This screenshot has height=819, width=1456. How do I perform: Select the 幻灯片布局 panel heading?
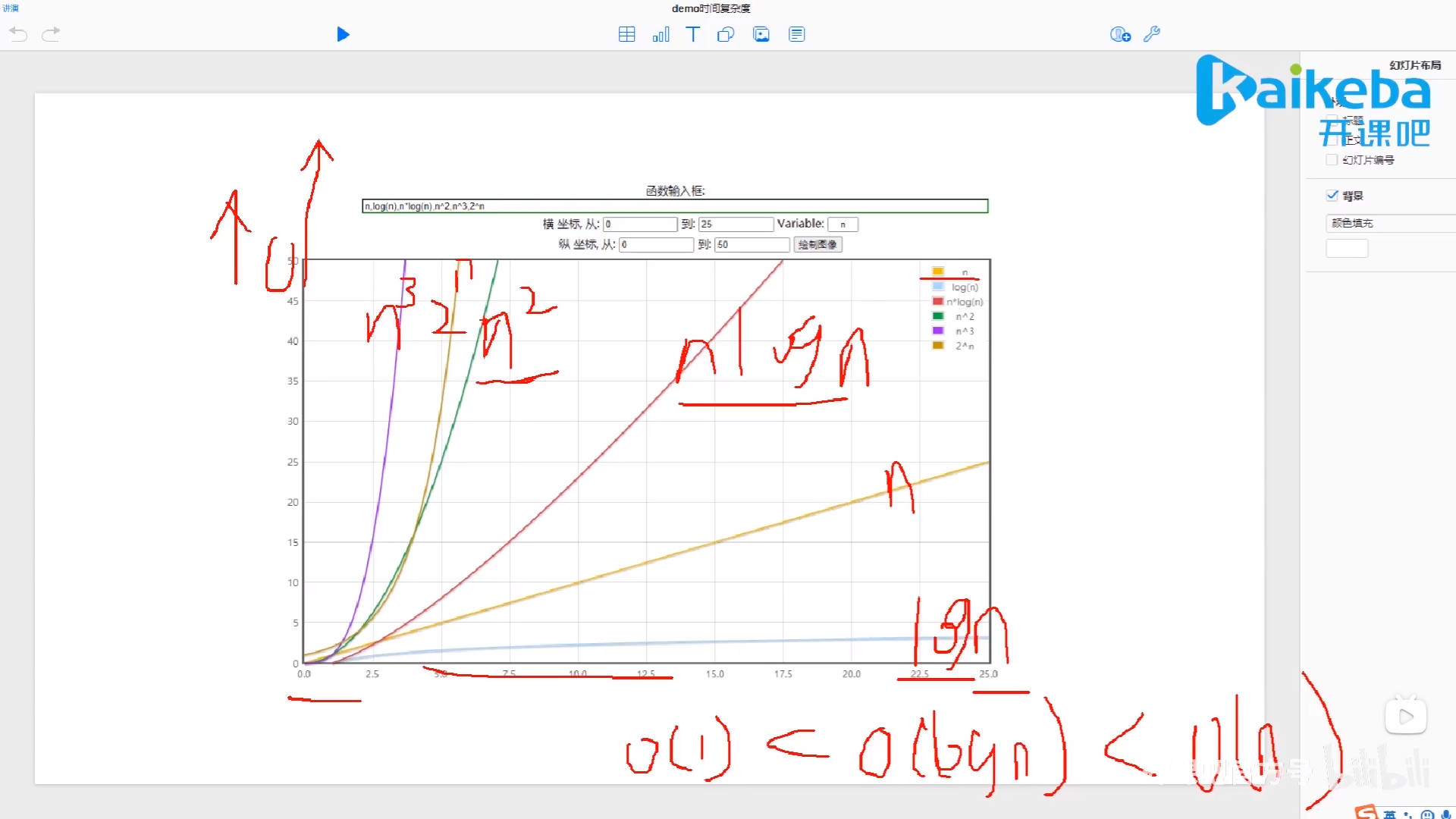1414,65
